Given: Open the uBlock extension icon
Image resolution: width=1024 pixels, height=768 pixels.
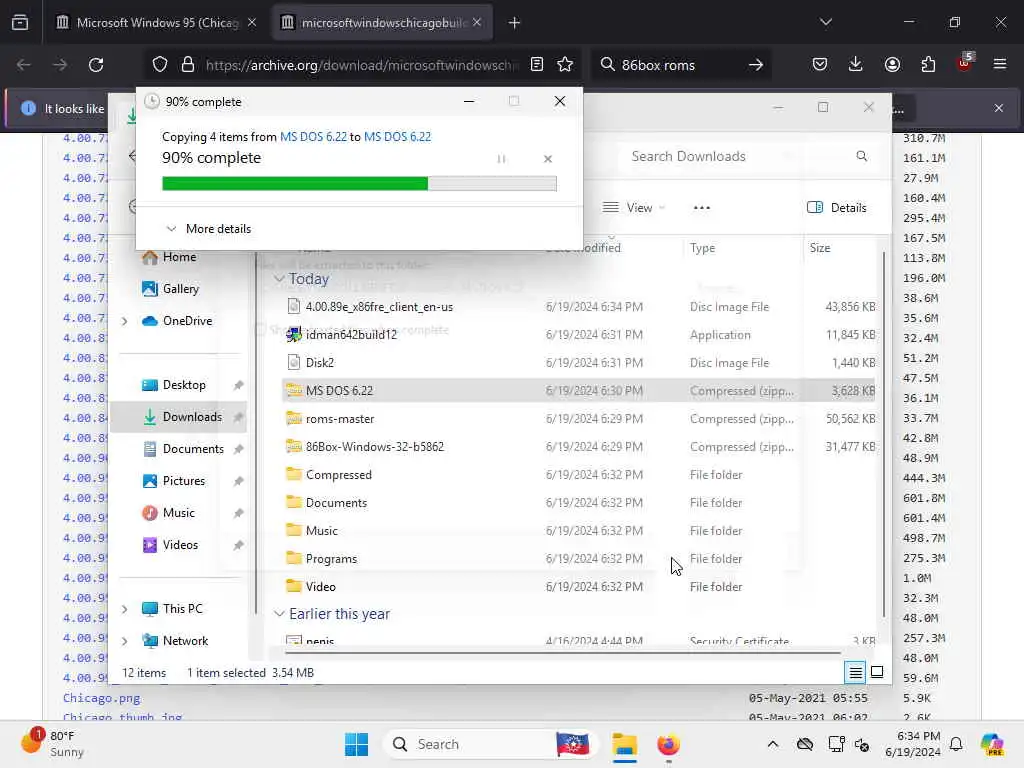Looking at the screenshot, I should (x=964, y=63).
